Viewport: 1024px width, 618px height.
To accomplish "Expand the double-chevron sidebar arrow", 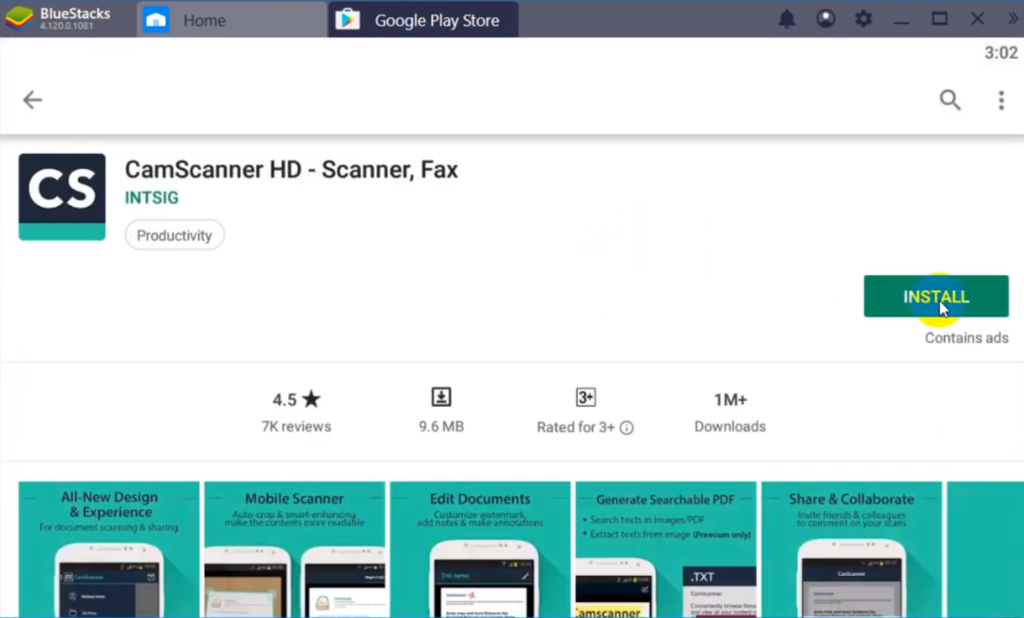I will click(1012, 19).
